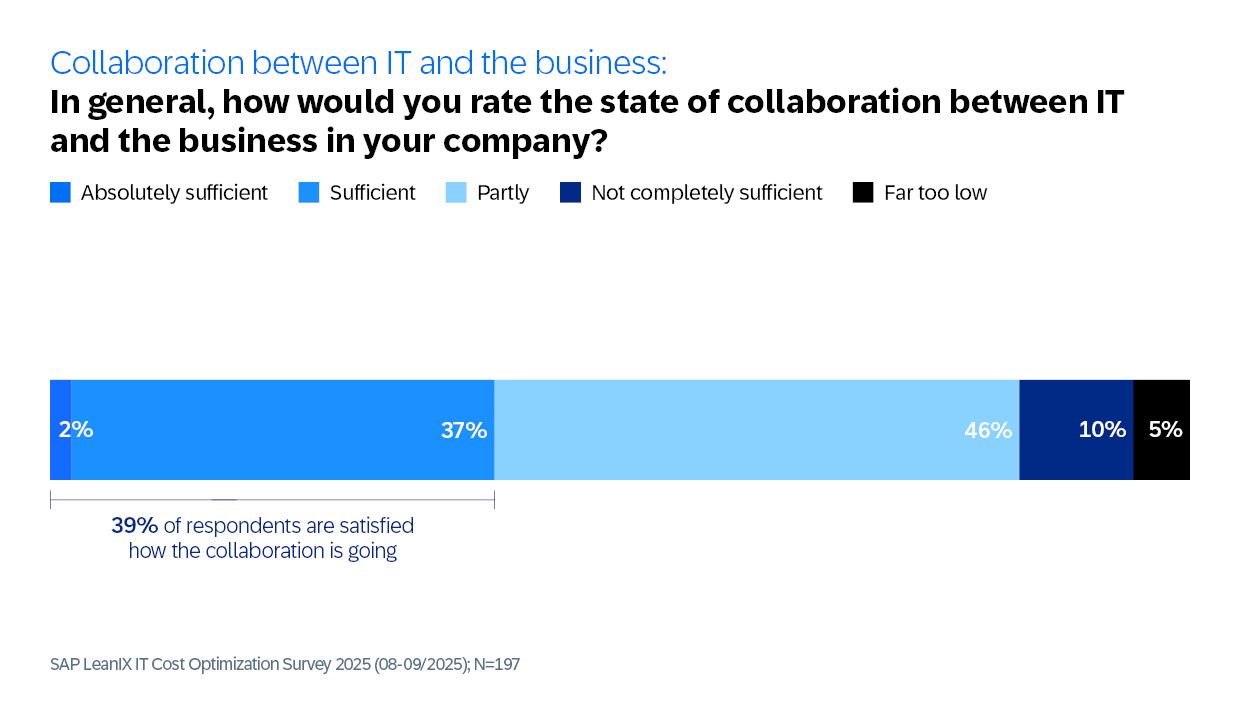The height and width of the screenshot is (720, 1240).
Task: Click the Absolutely sufficient legend swatch
Action: tap(60, 193)
